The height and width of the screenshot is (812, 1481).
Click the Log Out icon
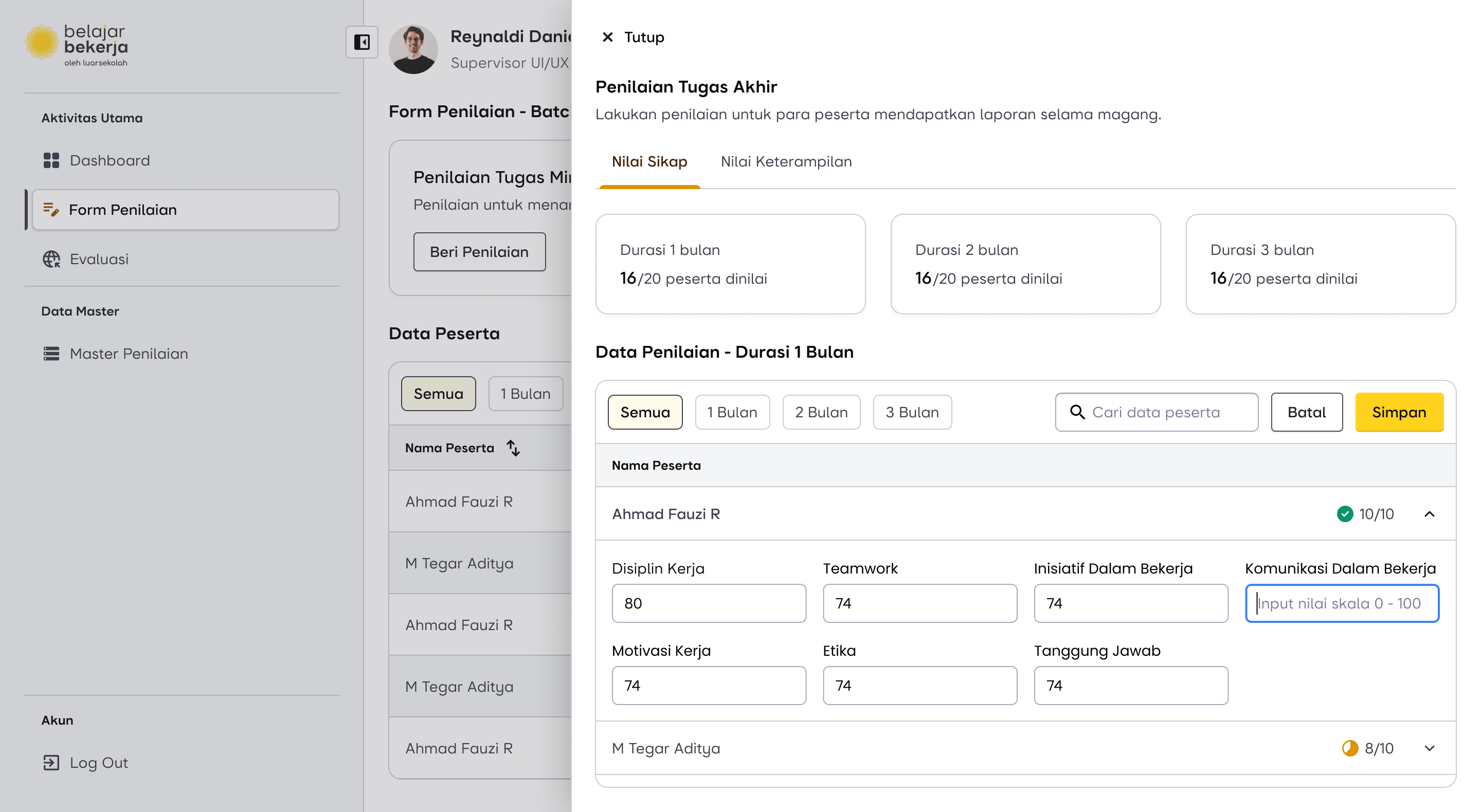click(x=51, y=763)
